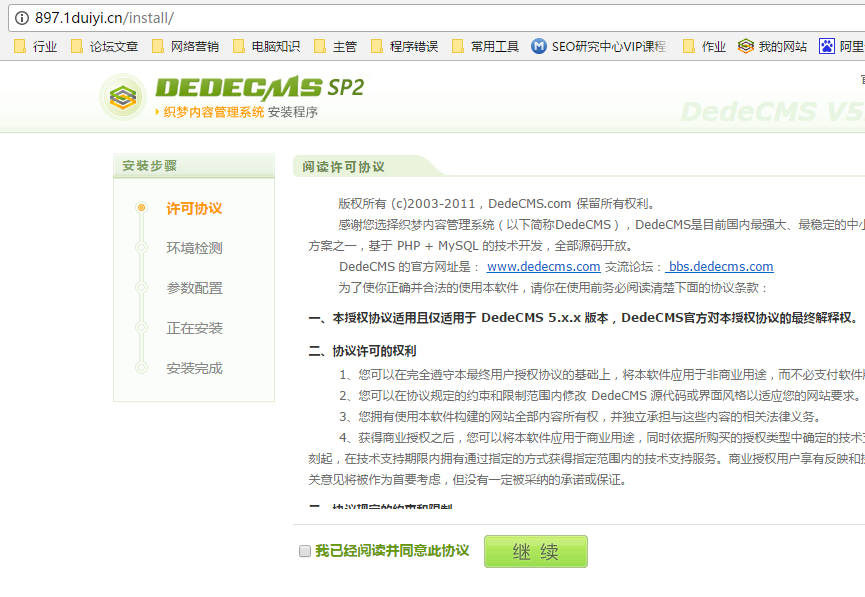Click the step marker beside 正在安装
This screenshot has height=597, width=865.
click(141, 328)
